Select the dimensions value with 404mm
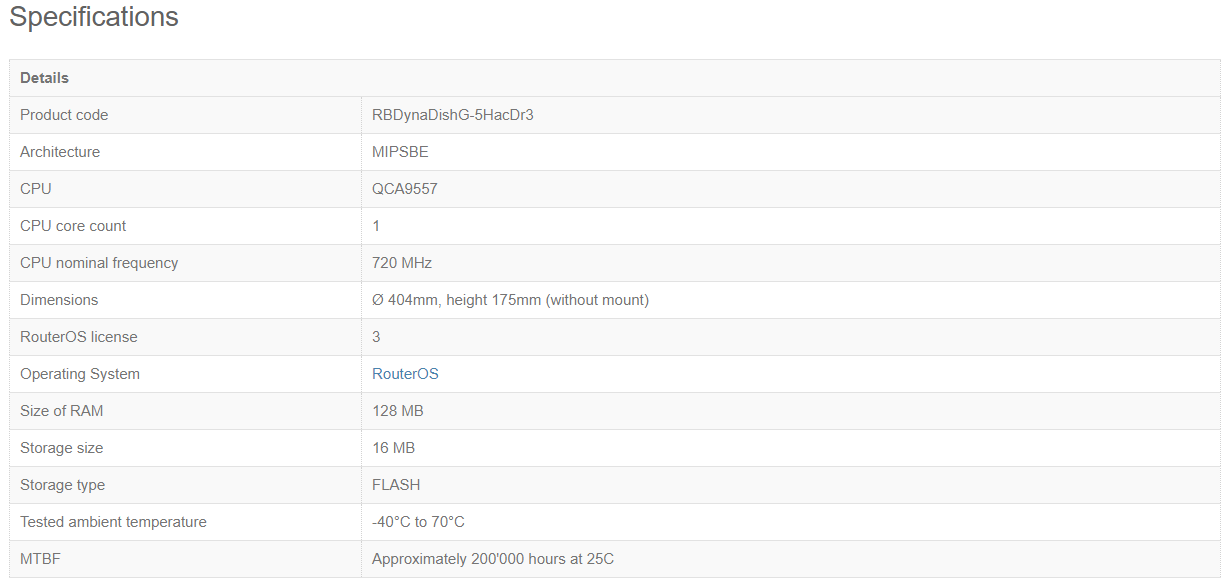The height and width of the screenshot is (585, 1230). pos(510,300)
